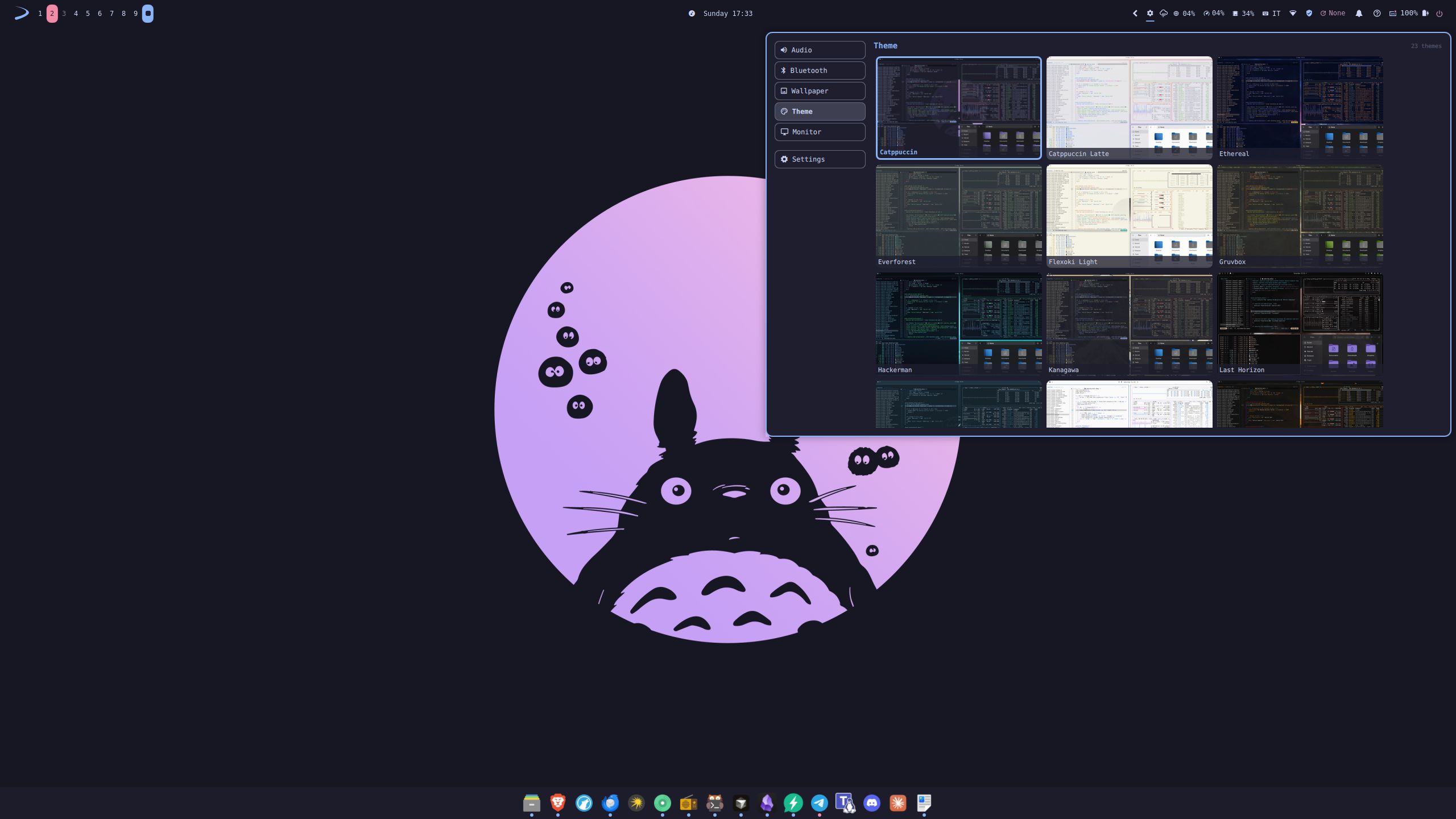Open the Settings button with gear

click(x=820, y=159)
